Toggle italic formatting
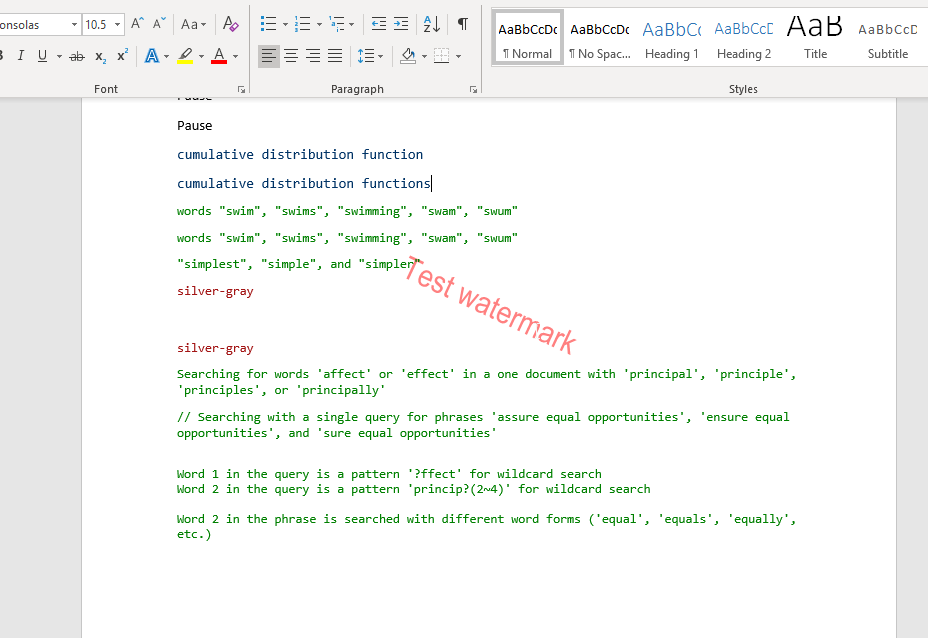This screenshot has width=928, height=638. (x=22, y=54)
